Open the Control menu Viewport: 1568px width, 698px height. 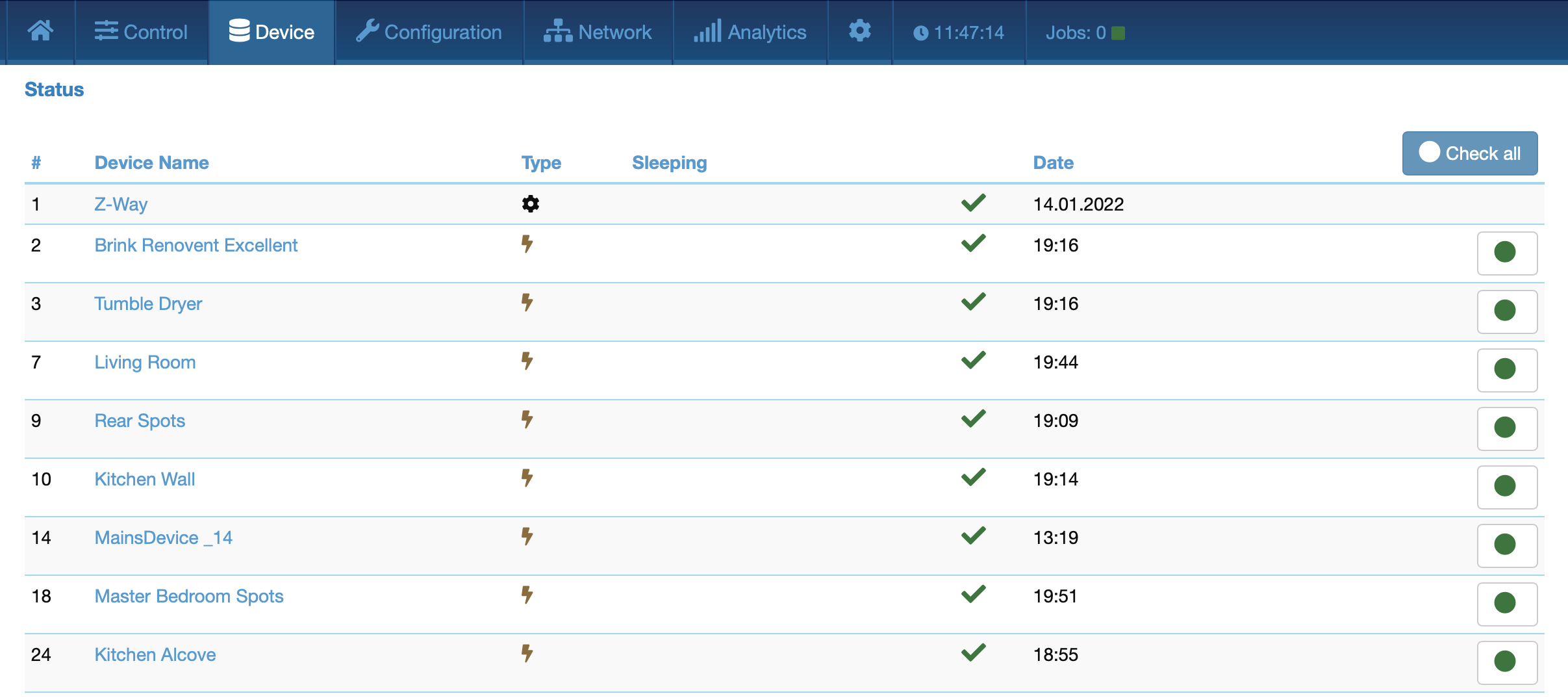pos(141,32)
